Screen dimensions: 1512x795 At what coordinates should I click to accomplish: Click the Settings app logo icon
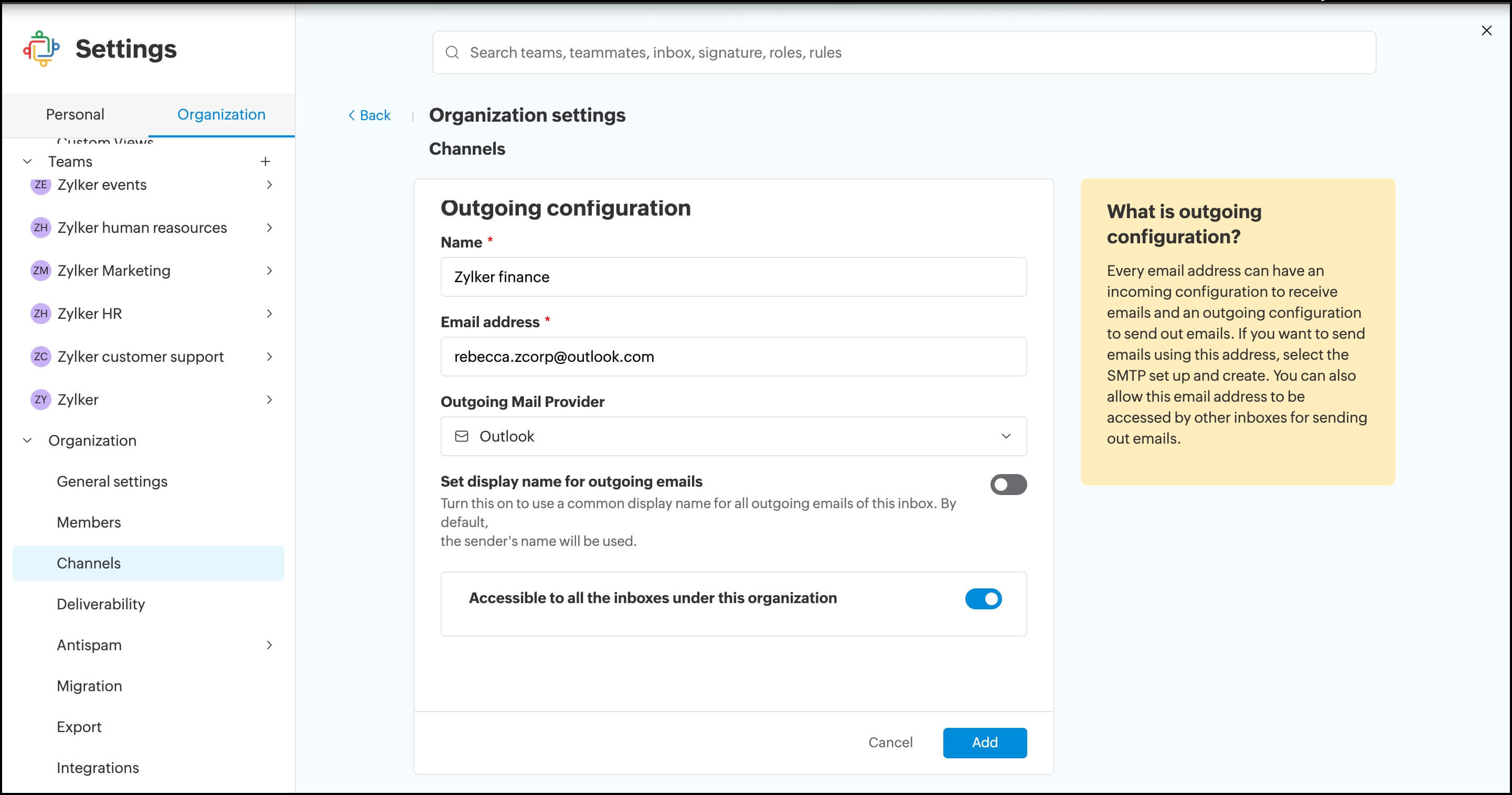[41, 49]
